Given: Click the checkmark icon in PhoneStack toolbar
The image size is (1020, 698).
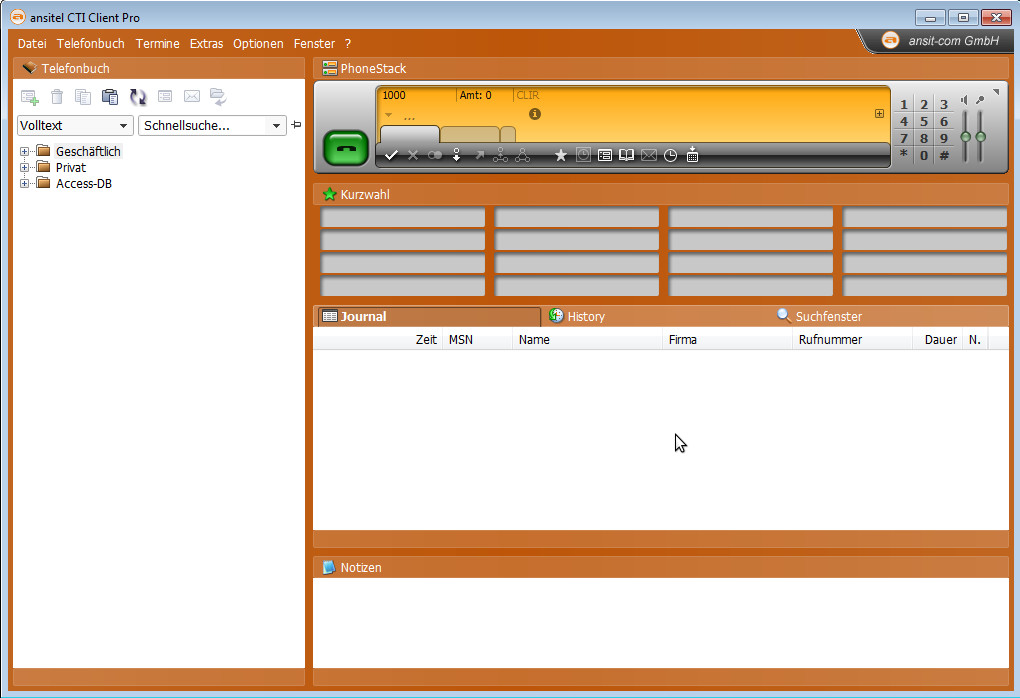Looking at the screenshot, I should tap(391, 155).
